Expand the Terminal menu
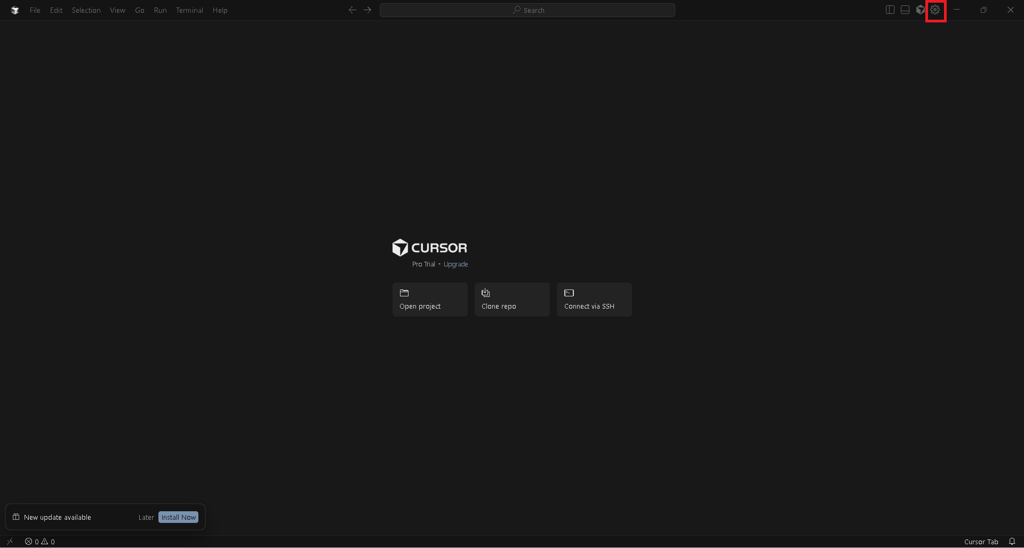Image resolution: width=1024 pixels, height=548 pixels. click(x=189, y=10)
